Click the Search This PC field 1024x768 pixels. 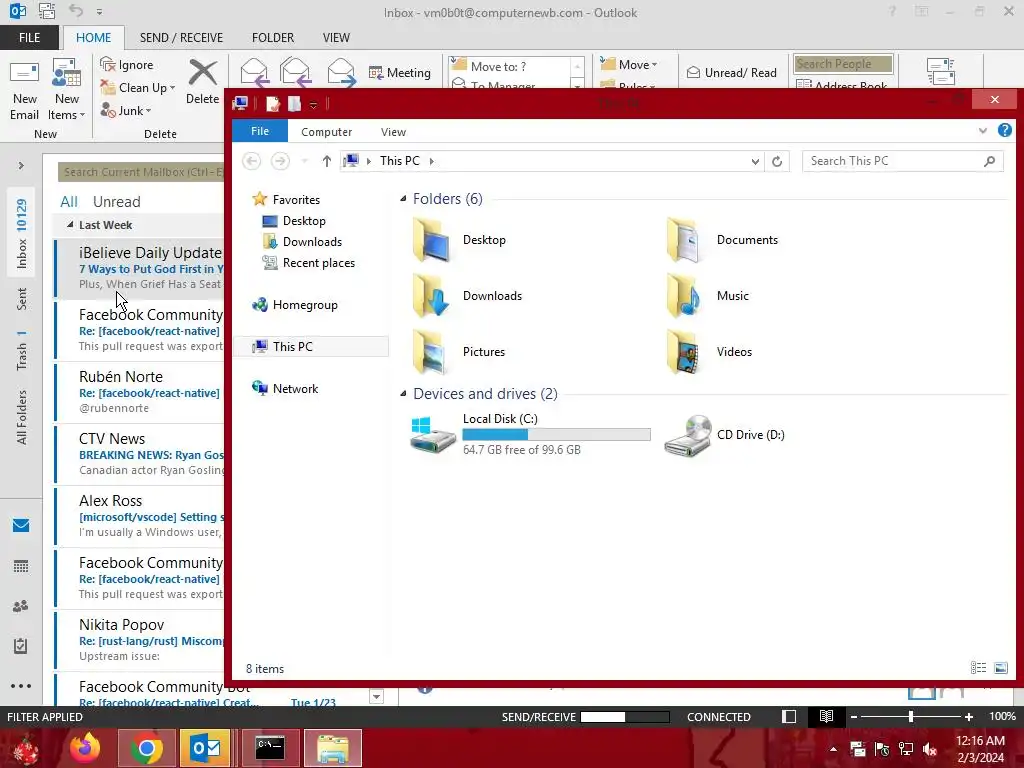[x=902, y=161]
